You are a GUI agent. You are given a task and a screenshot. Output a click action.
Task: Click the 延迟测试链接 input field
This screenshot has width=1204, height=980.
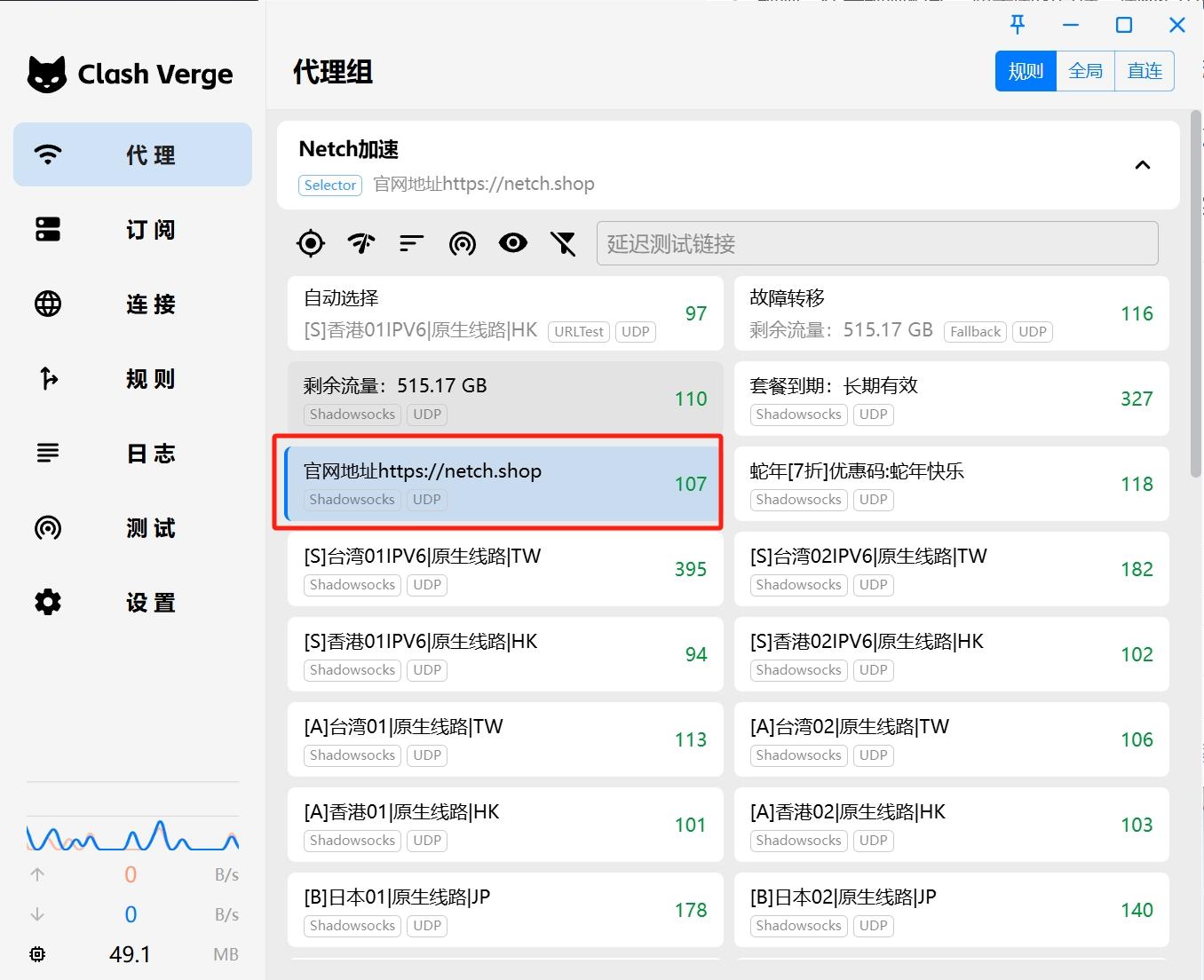coord(877,243)
